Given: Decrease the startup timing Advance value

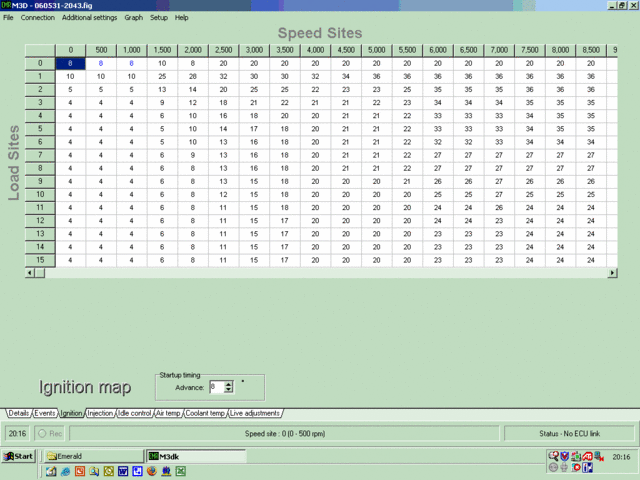Looking at the screenshot, I should coord(229,390).
